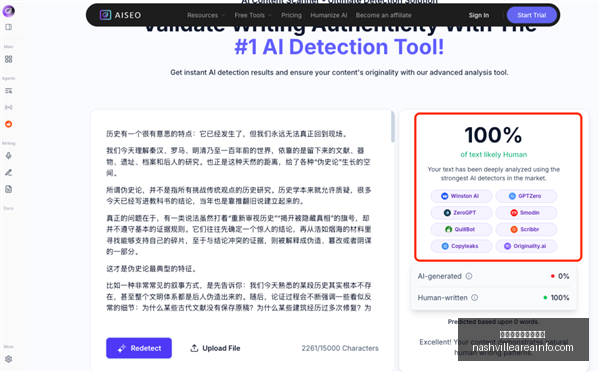Expand the Free Tools dropdown menu
This screenshot has width=600, height=372.
tap(253, 15)
